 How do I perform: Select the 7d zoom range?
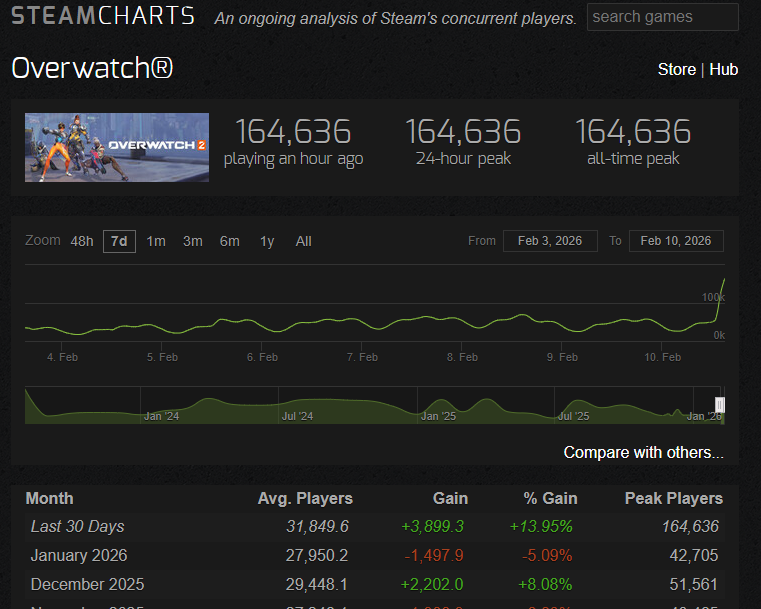[119, 241]
